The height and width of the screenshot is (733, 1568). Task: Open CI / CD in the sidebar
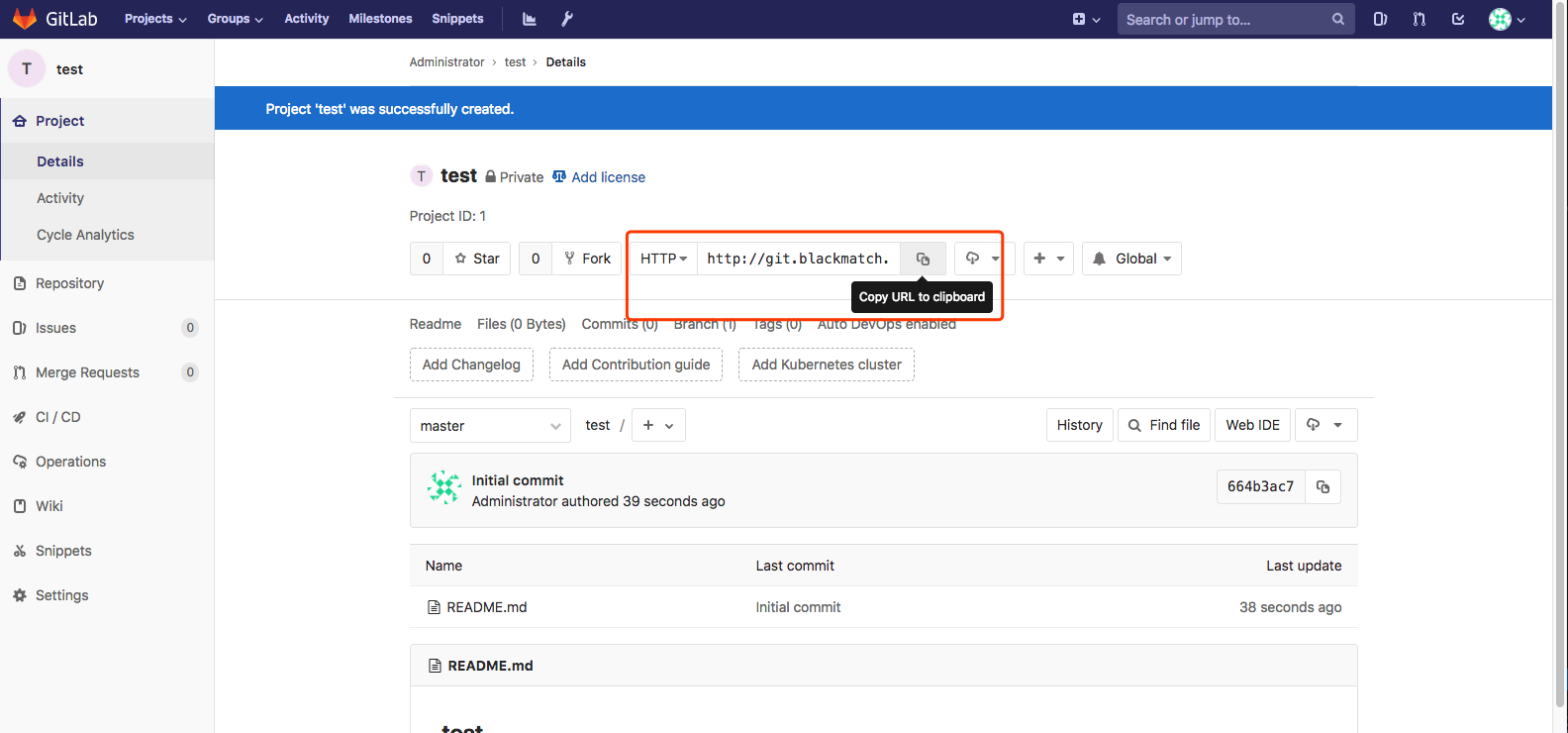57,417
